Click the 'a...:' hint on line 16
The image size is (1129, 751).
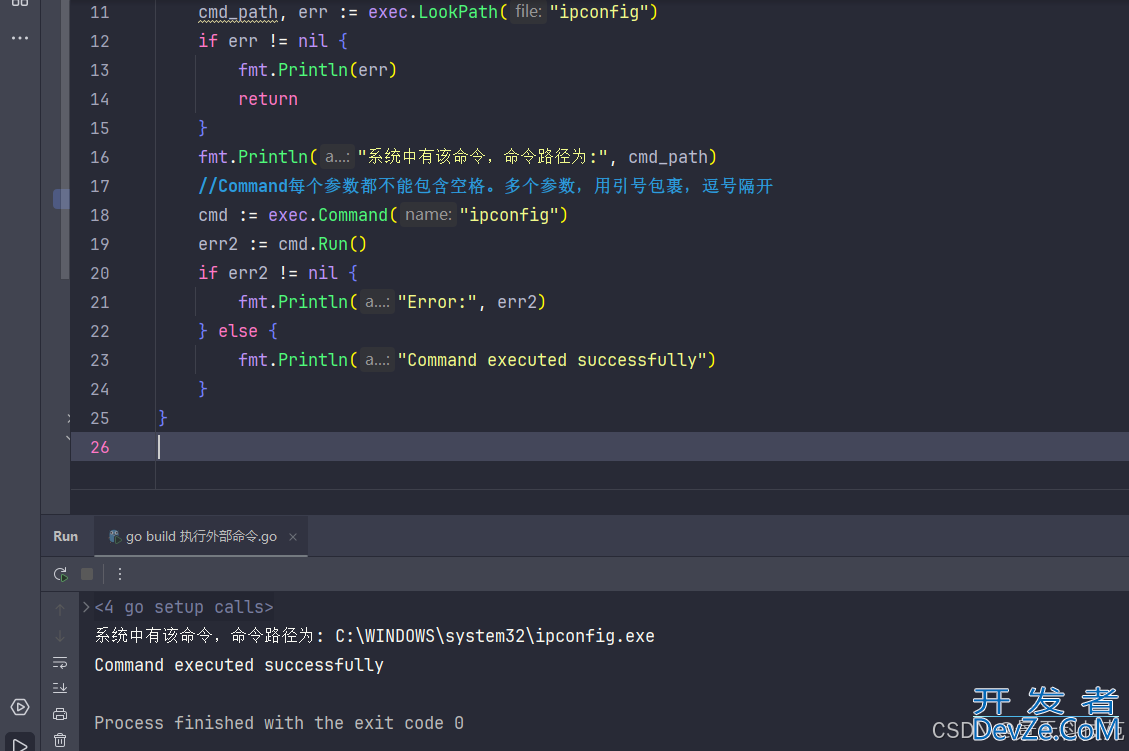(x=337, y=156)
